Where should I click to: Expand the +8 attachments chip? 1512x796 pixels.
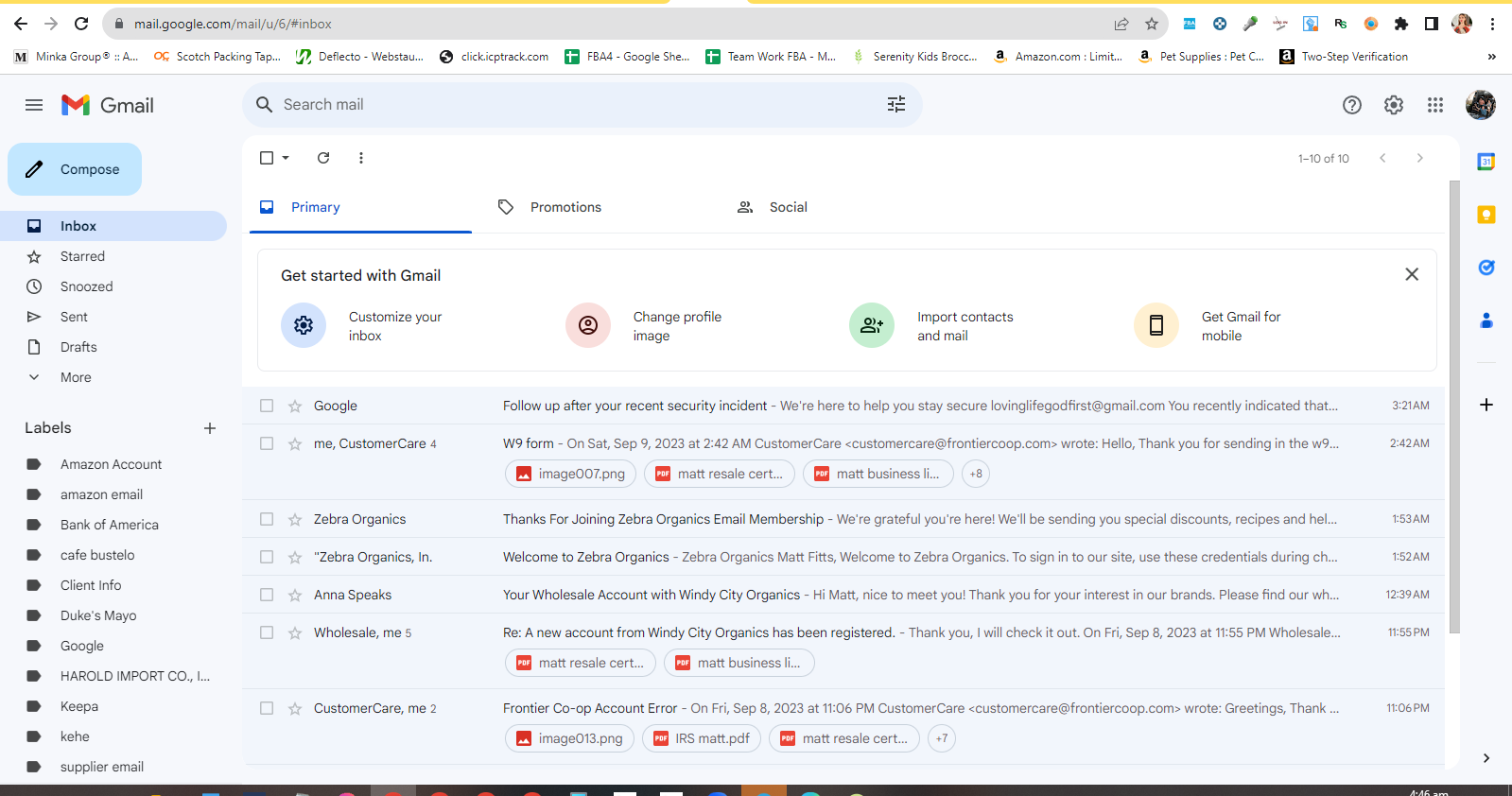(x=976, y=474)
